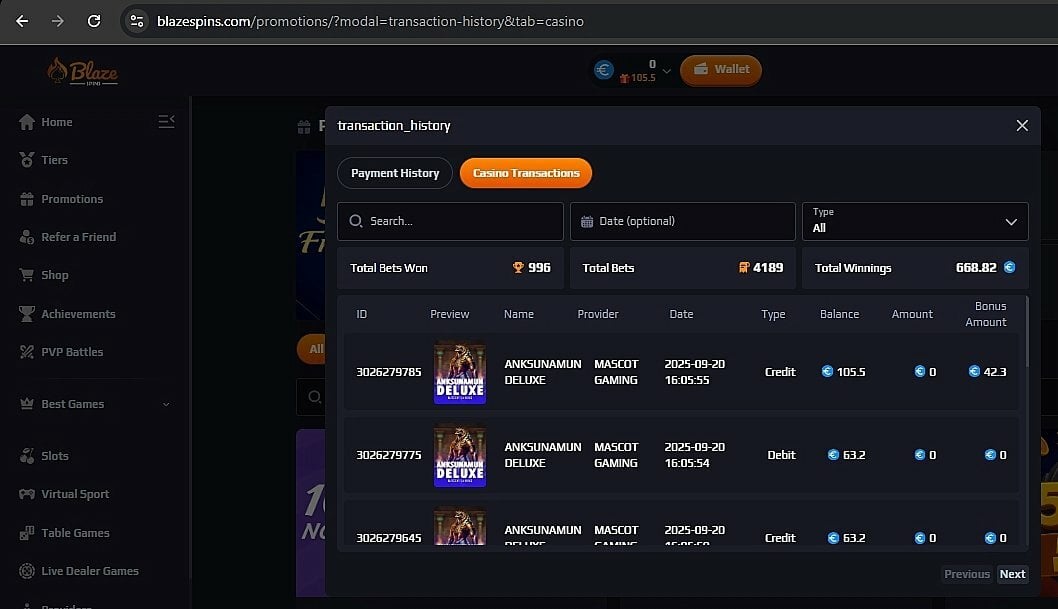Screen dimensions: 1058x609
Task: Click date 2025-09-20 16:05:55
Action: click(694, 372)
